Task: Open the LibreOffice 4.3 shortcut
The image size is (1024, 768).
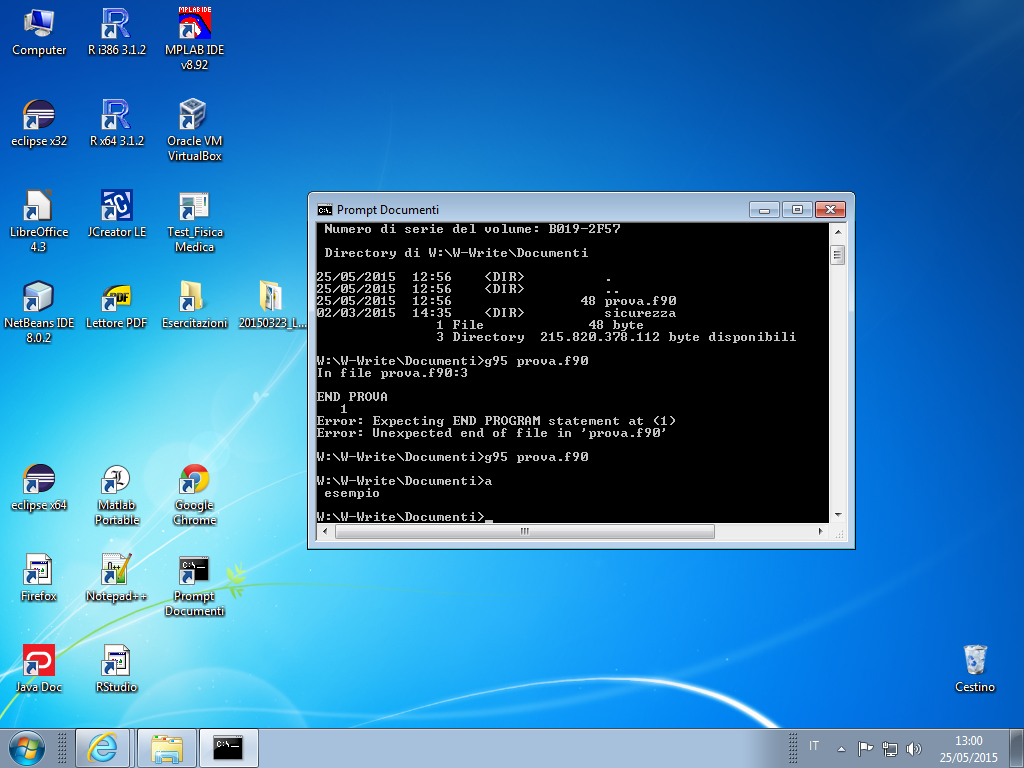Action: point(39,207)
